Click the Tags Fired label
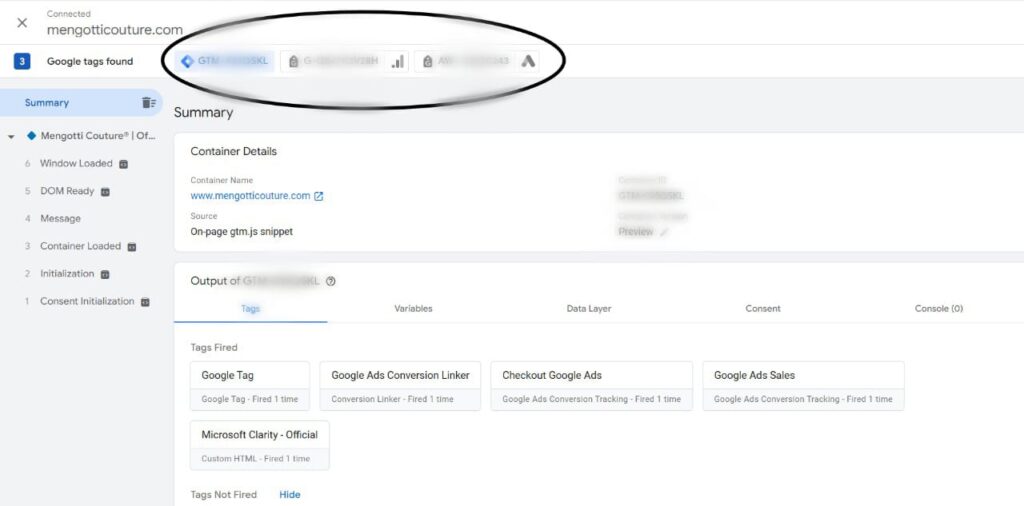Viewport: 1024px width, 506px height. point(214,347)
